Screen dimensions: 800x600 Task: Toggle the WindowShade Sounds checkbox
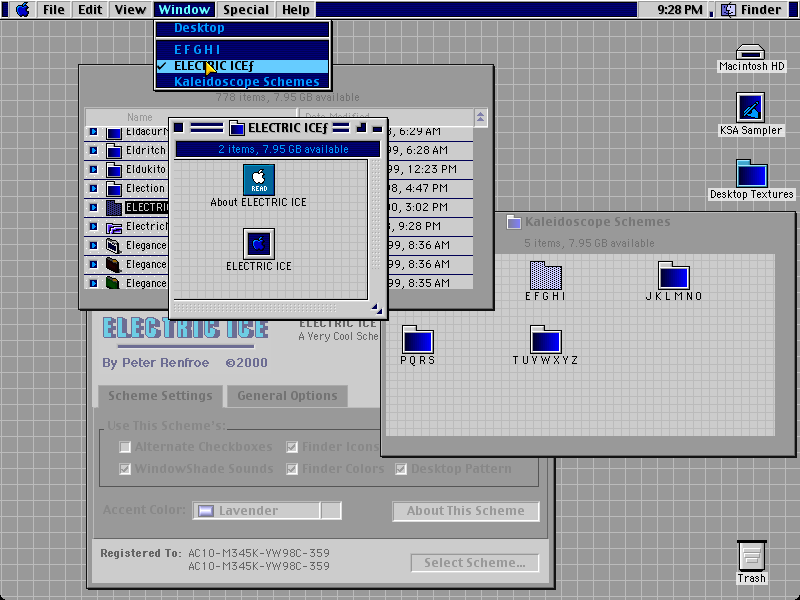tap(125, 469)
